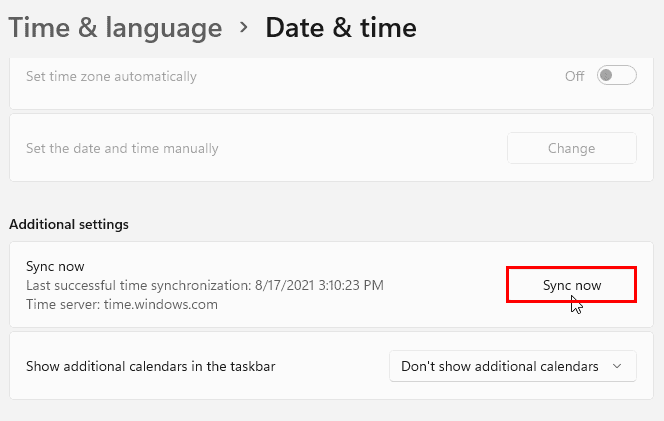Image resolution: width=664 pixels, height=421 pixels.
Task: Click the Sync now button
Action: pos(572,285)
